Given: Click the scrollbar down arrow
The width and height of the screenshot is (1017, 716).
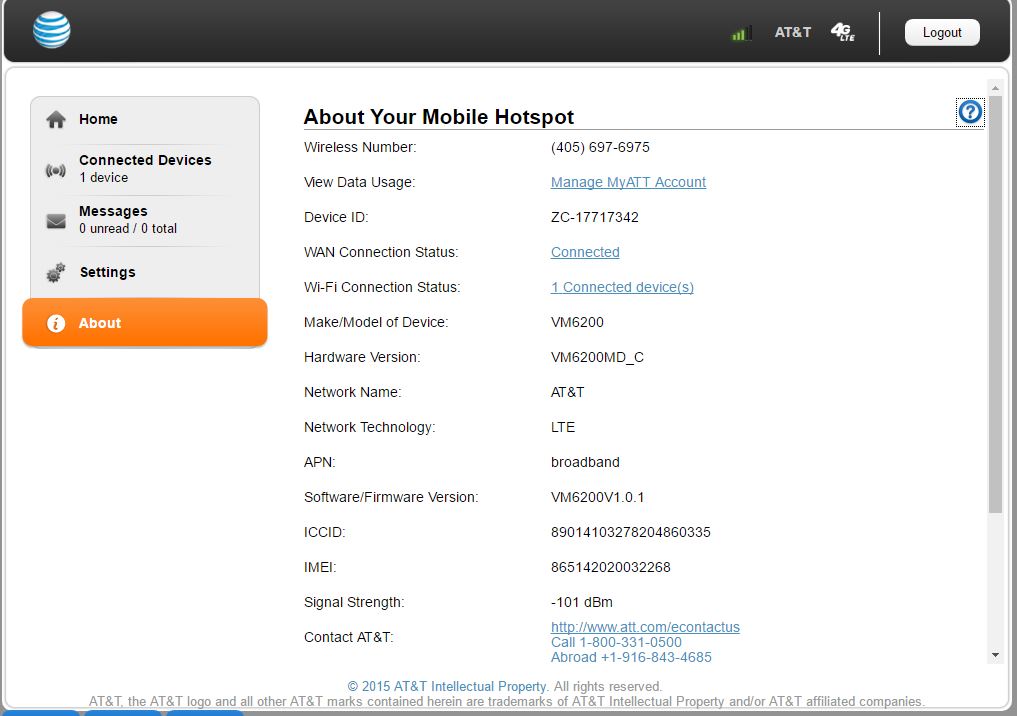Looking at the screenshot, I should [995, 655].
